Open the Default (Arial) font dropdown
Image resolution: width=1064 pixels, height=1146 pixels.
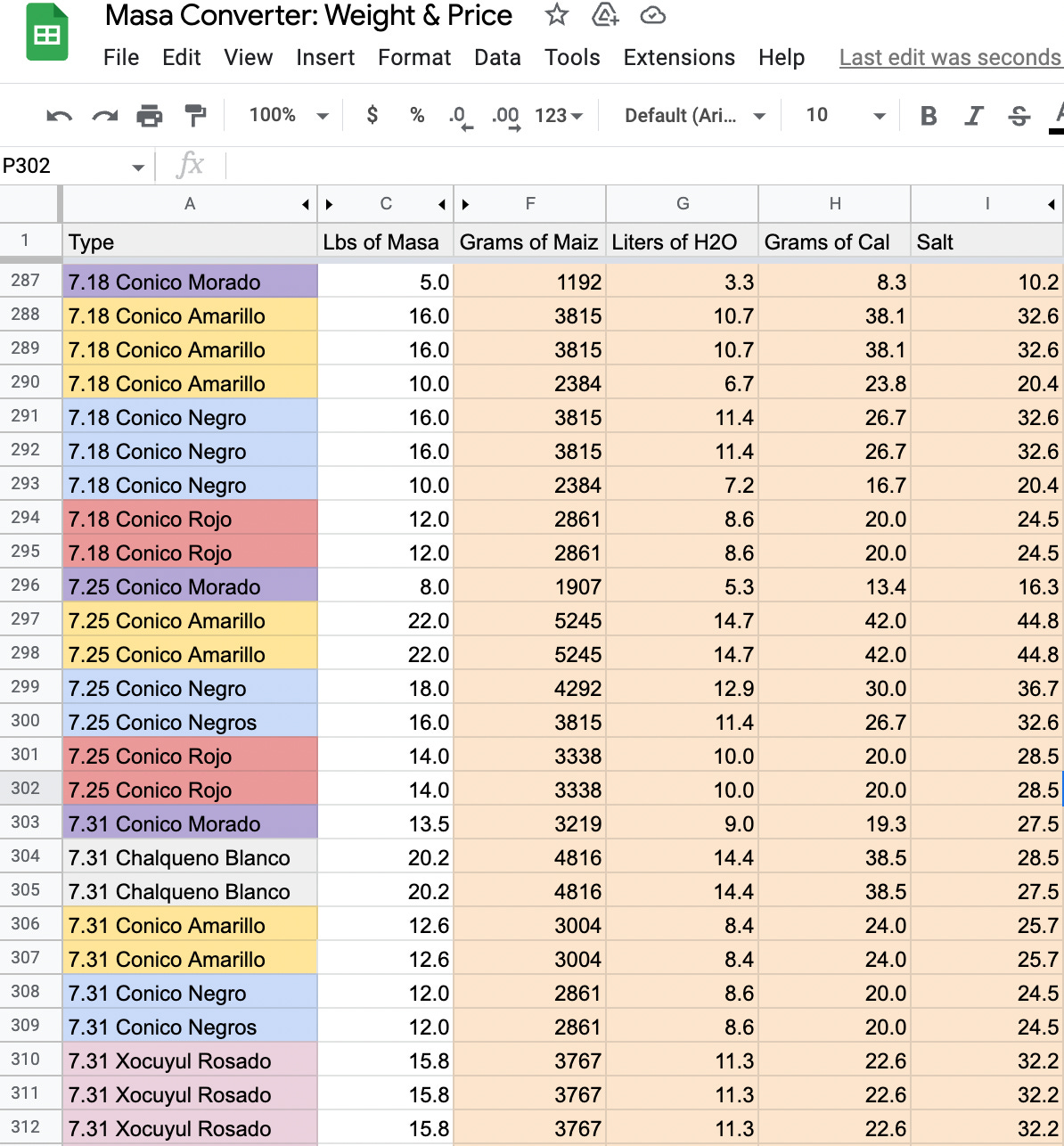coord(695,115)
